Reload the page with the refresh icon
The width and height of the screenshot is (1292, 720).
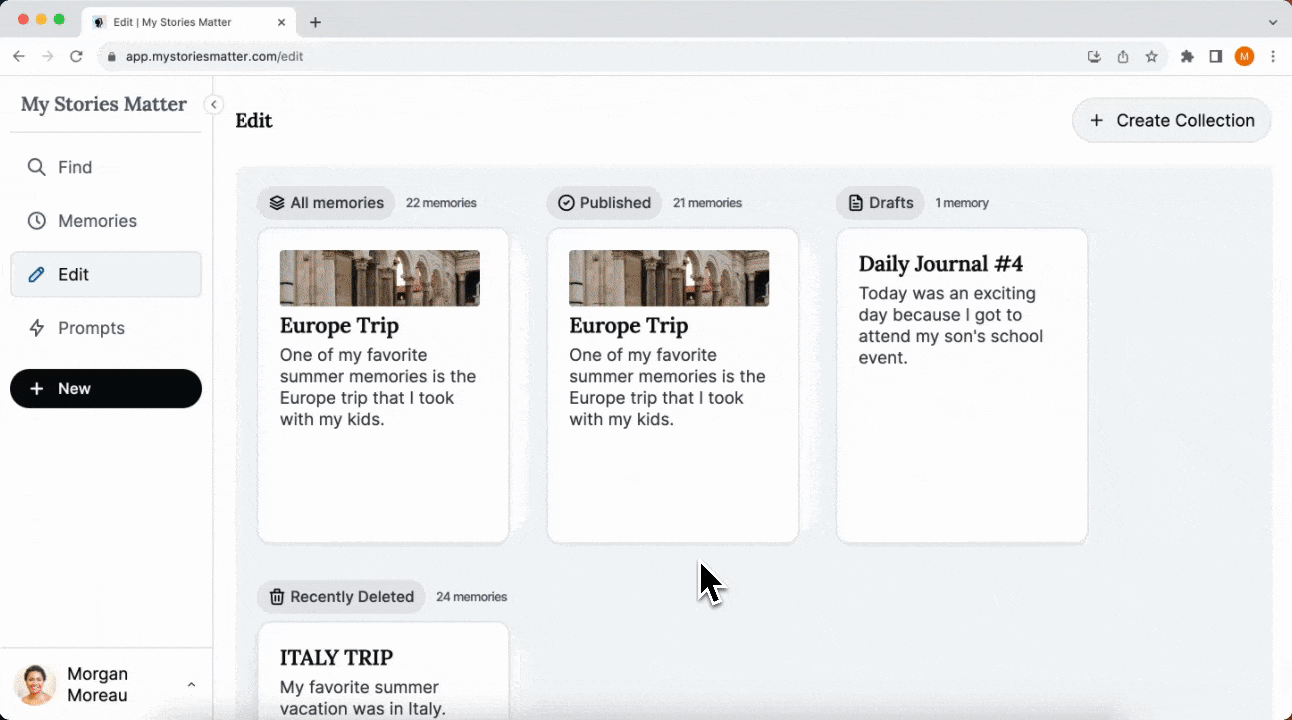(76, 56)
